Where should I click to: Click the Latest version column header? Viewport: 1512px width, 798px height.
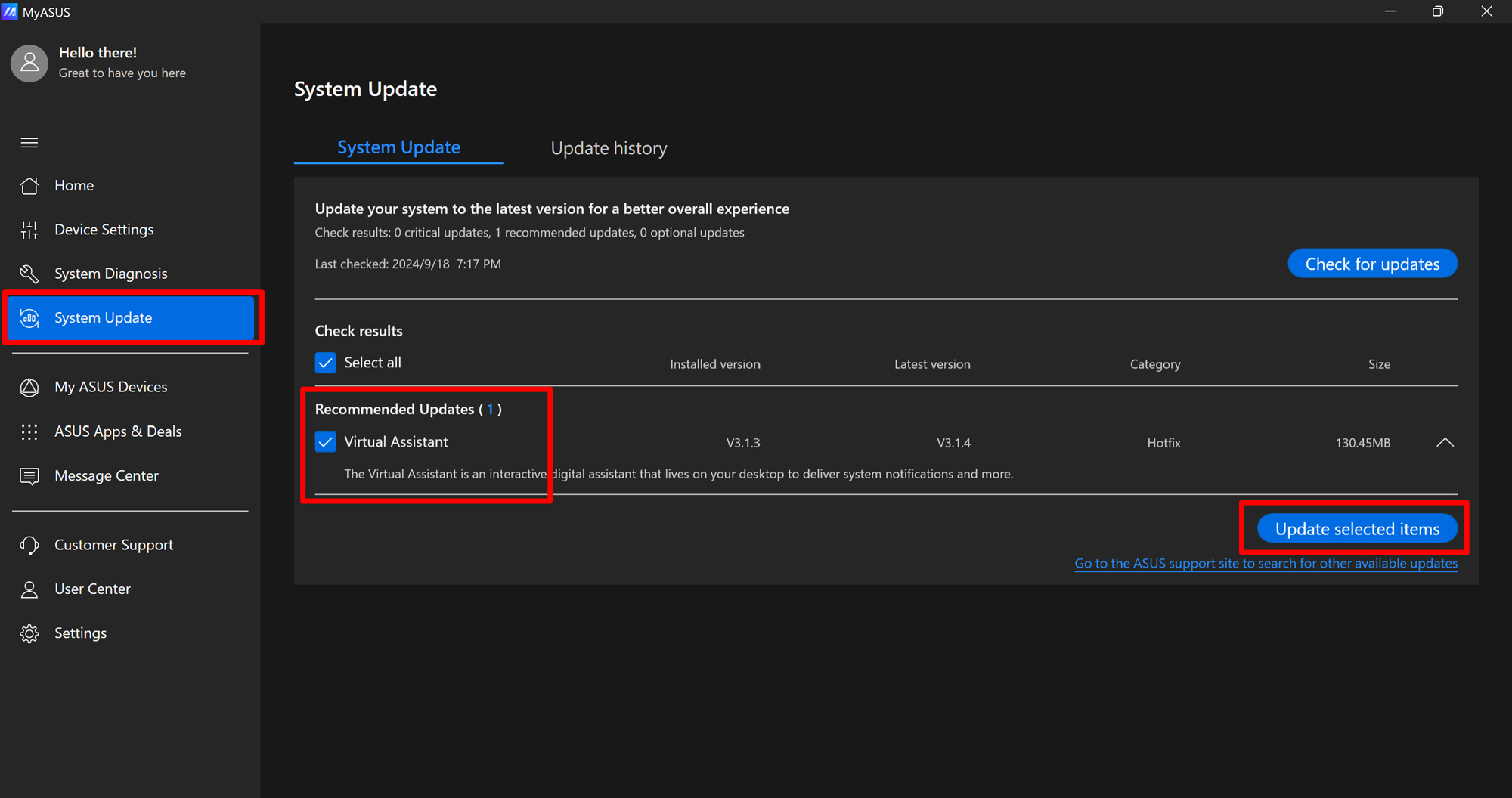[x=932, y=364]
